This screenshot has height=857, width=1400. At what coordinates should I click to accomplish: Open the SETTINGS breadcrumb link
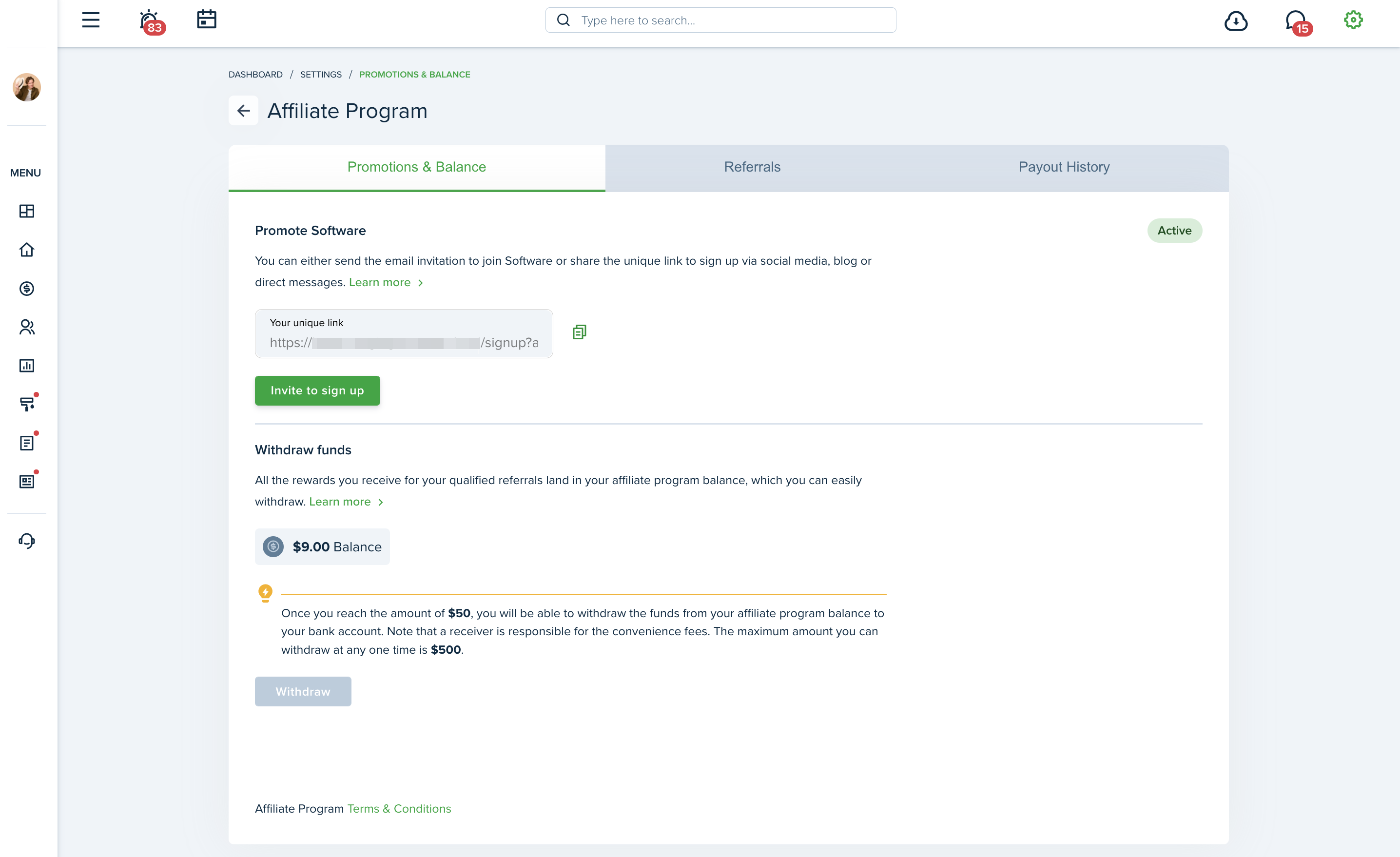(x=320, y=74)
